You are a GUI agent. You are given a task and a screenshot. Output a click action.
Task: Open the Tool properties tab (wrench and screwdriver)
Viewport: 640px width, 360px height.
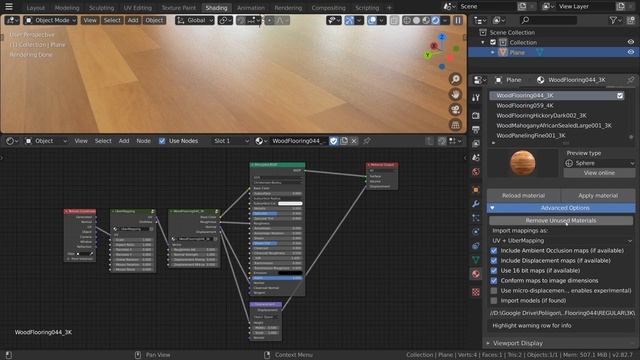pyautogui.click(x=476, y=97)
